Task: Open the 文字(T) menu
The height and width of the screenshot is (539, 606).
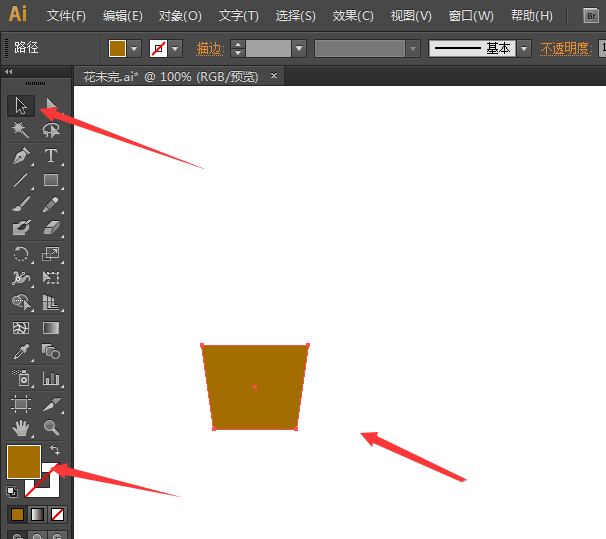Action: point(238,16)
